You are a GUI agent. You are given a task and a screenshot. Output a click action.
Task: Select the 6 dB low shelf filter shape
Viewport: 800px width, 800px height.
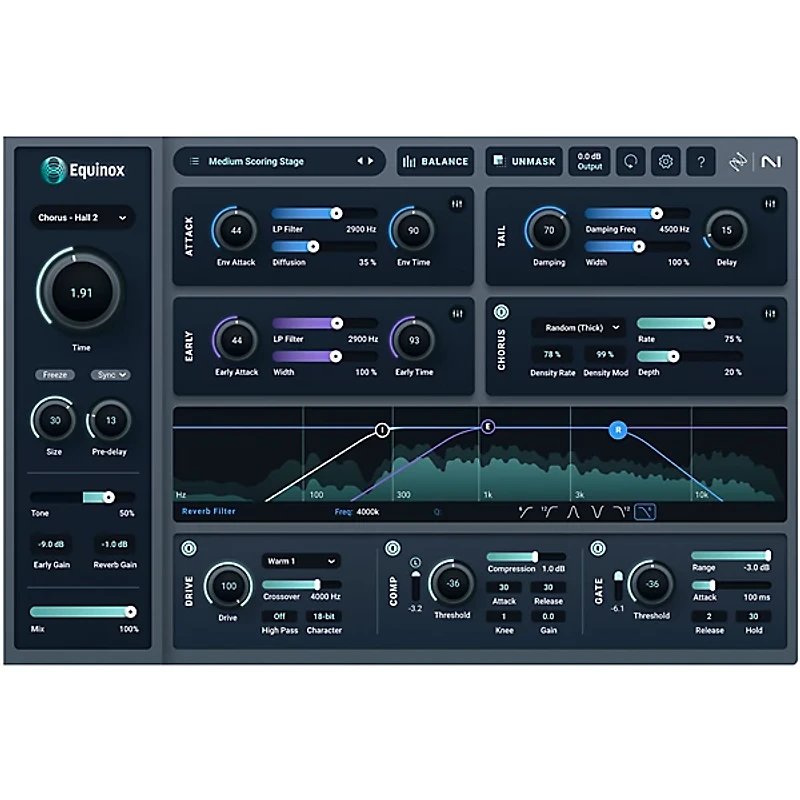click(x=525, y=512)
